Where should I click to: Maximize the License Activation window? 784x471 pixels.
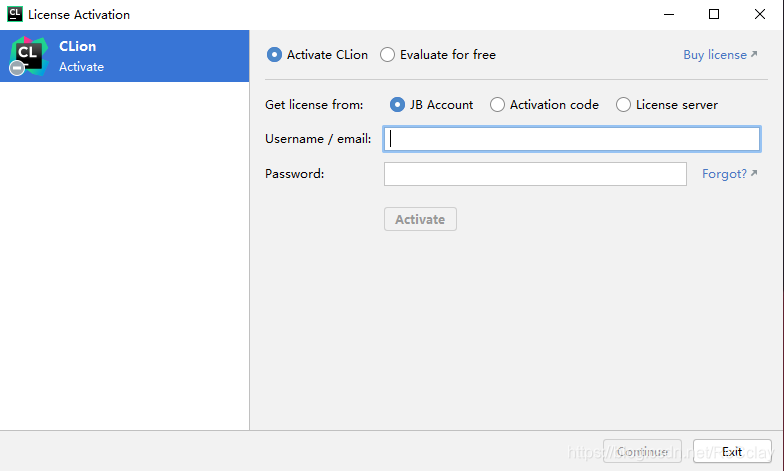coord(714,14)
